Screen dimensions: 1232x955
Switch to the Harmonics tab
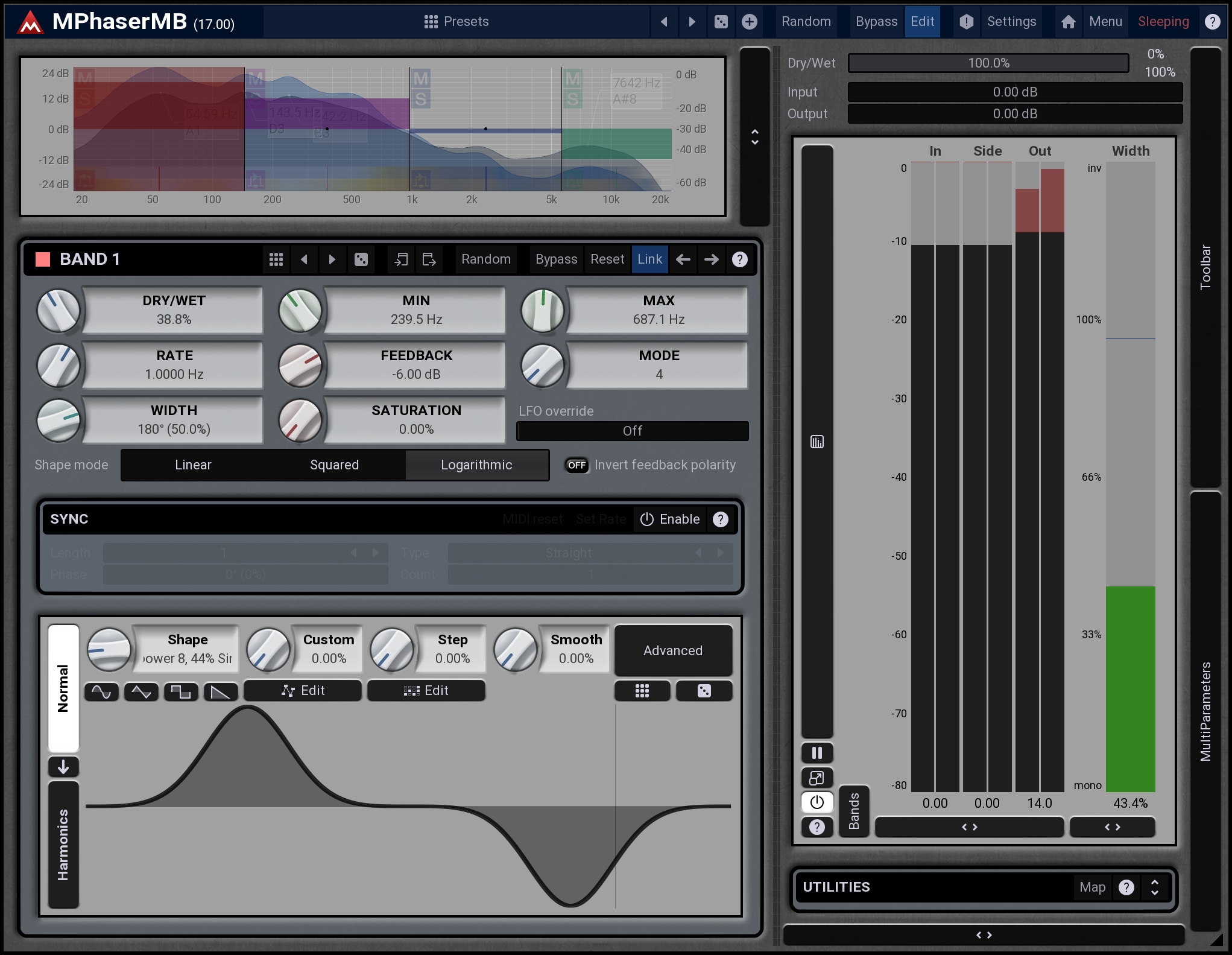coord(63,845)
